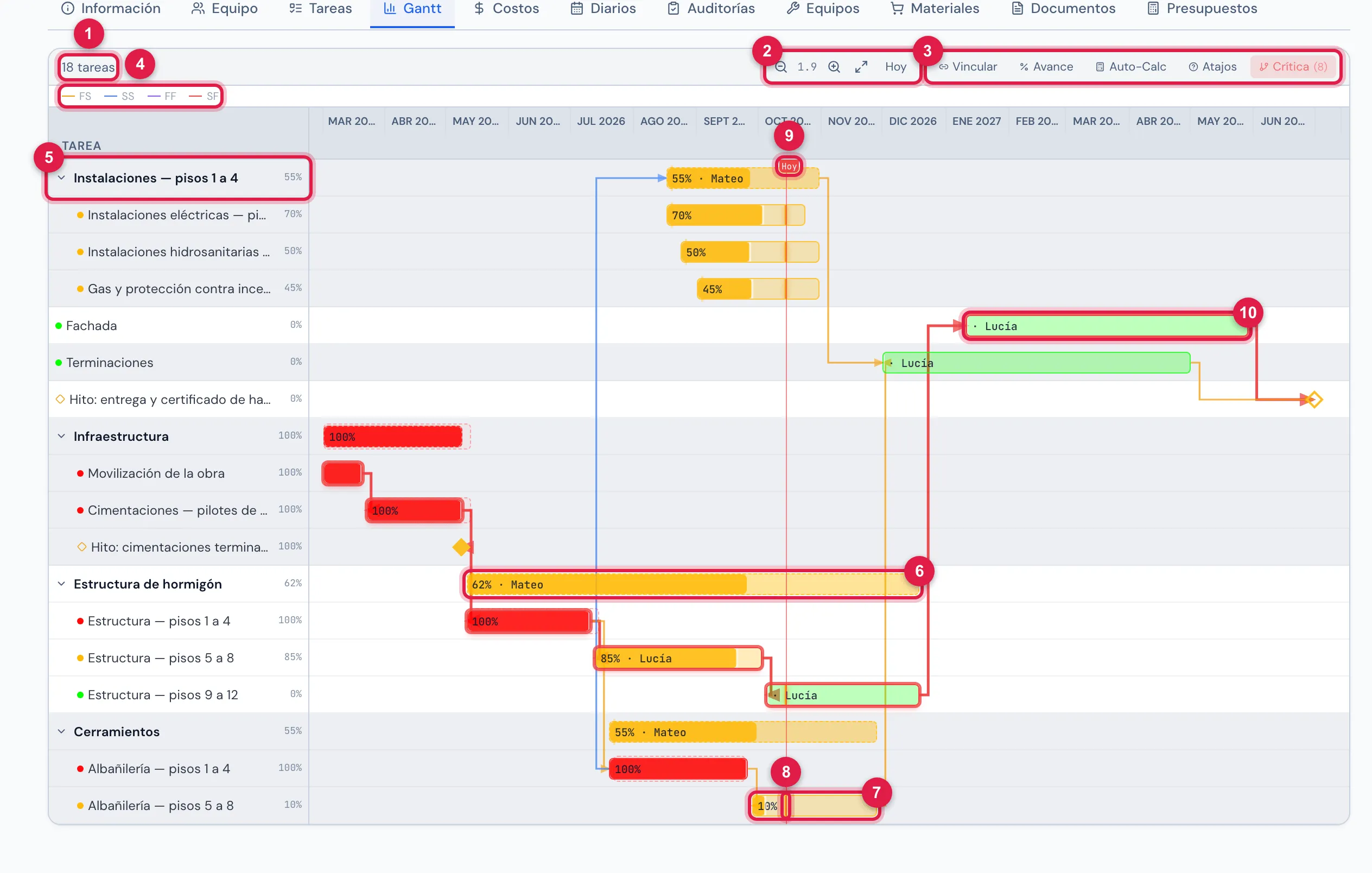Open the Atajos shortcuts help

1212,67
